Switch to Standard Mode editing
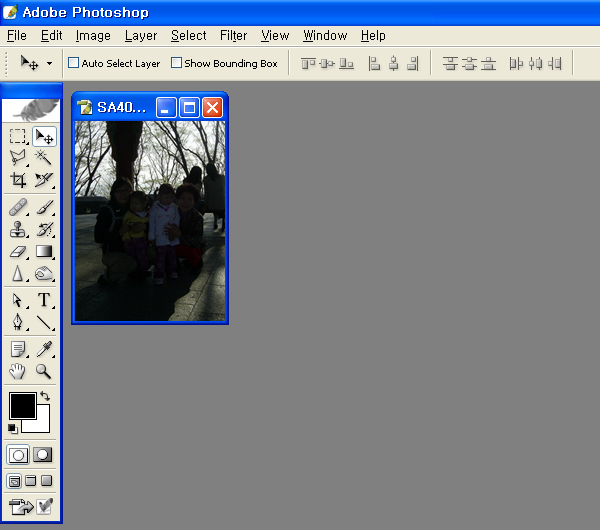Screen dimensions: 600x530 (18, 455)
